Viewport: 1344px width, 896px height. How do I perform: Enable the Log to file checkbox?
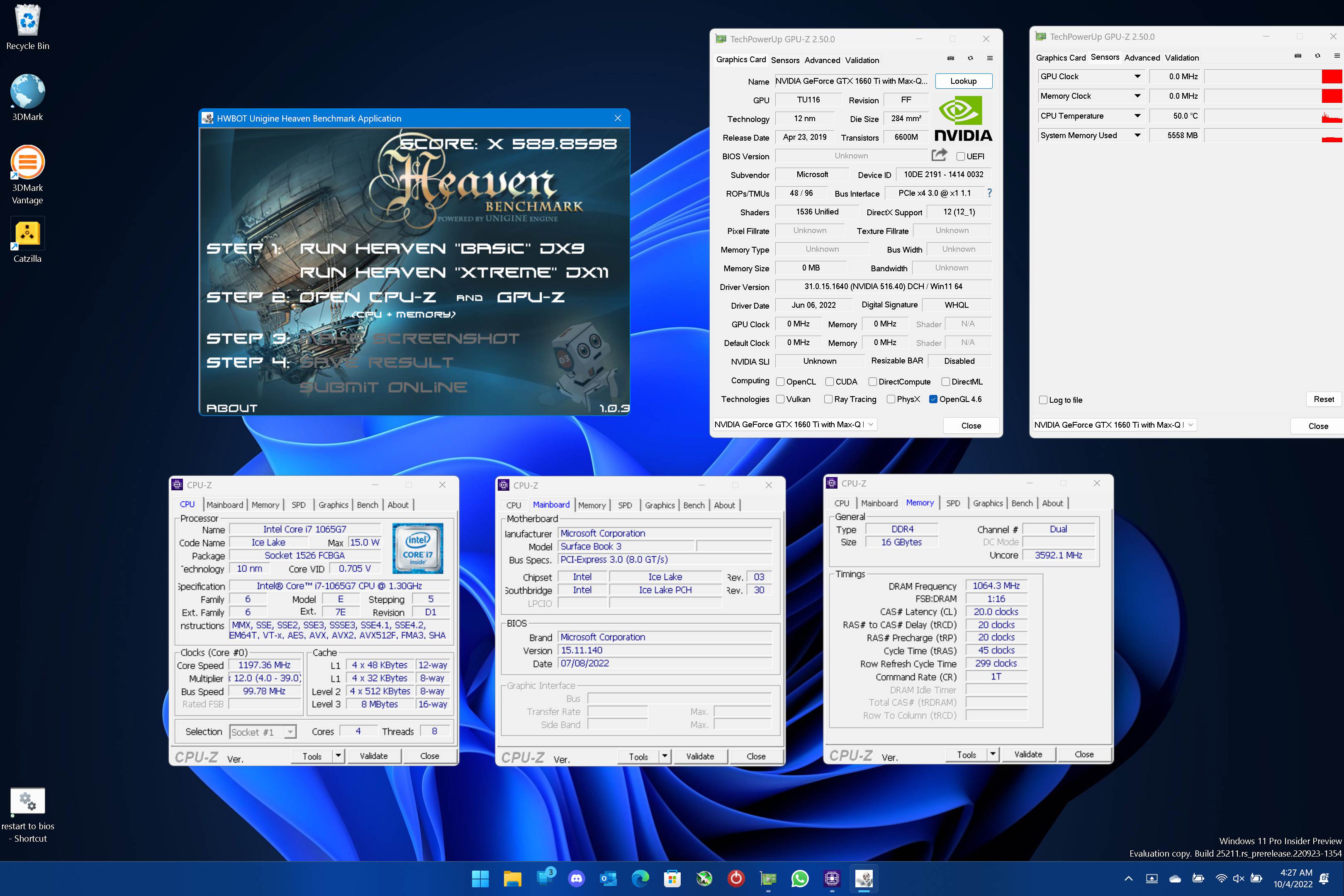pyautogui.click(x=1043, y=400)
